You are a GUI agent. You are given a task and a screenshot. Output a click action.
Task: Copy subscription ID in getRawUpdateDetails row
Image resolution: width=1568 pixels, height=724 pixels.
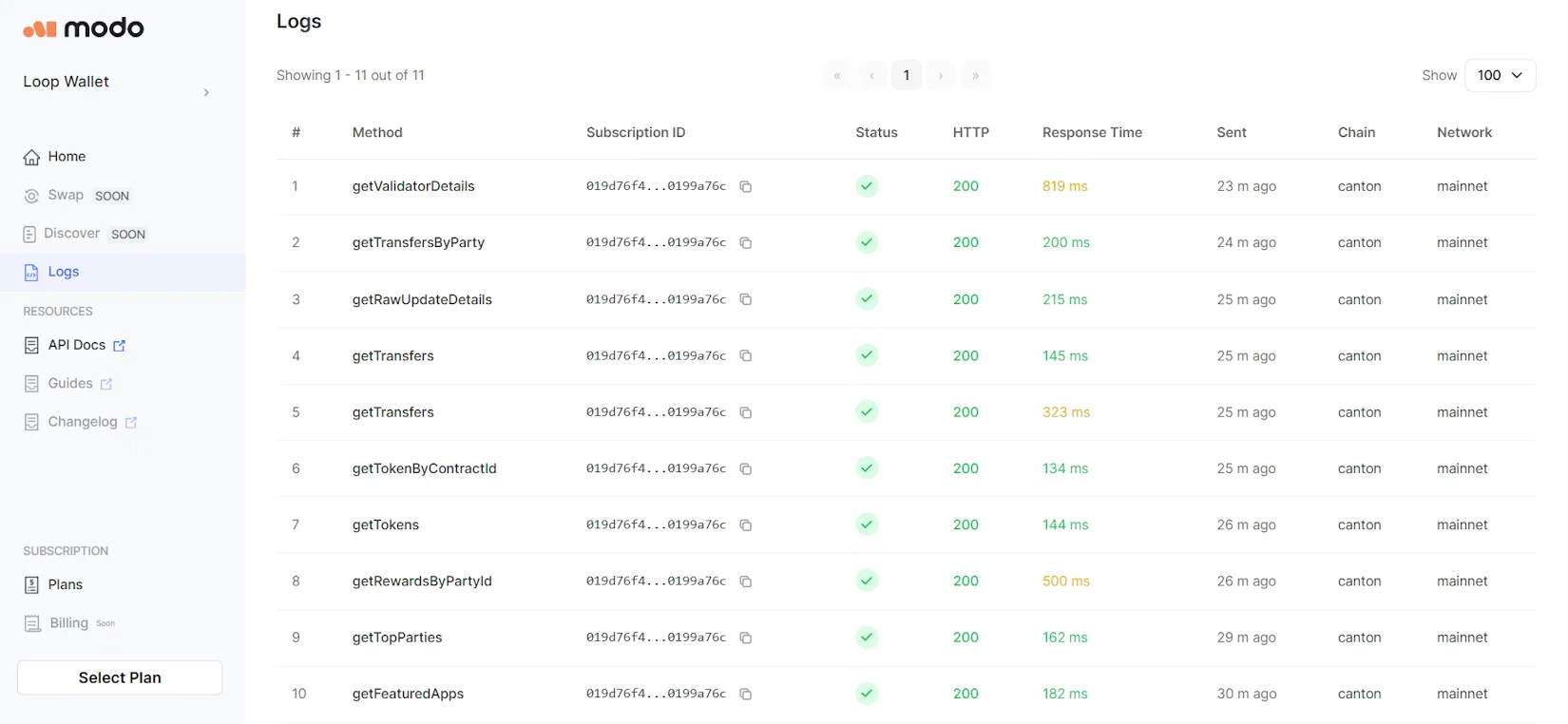[746, 299]
